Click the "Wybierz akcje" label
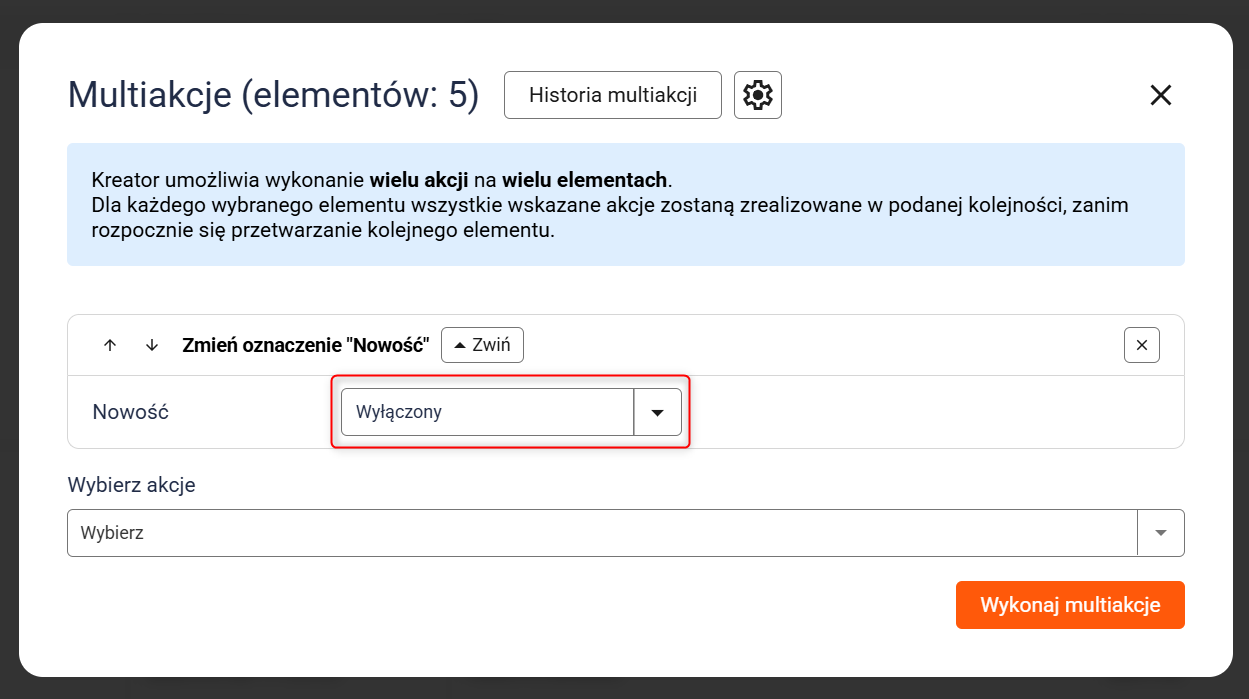 (x=131, y=485)
